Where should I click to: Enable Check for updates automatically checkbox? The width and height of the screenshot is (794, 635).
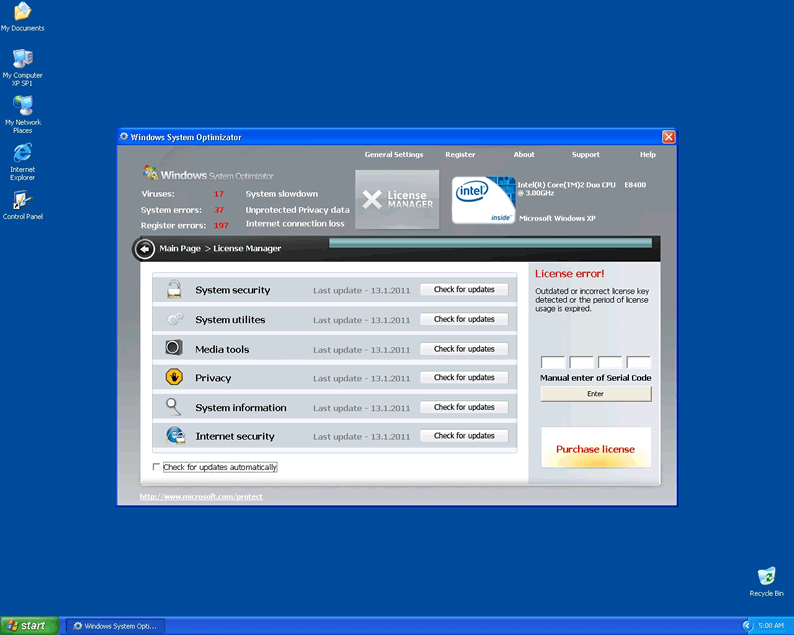coord(156,467)
